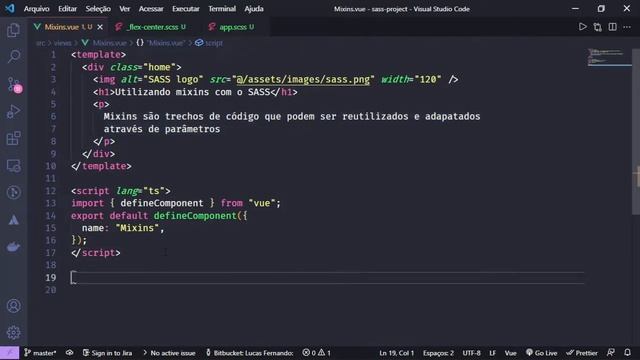Change file encoding UTF-8
This screenshot has height=360, width=640.
471,353
